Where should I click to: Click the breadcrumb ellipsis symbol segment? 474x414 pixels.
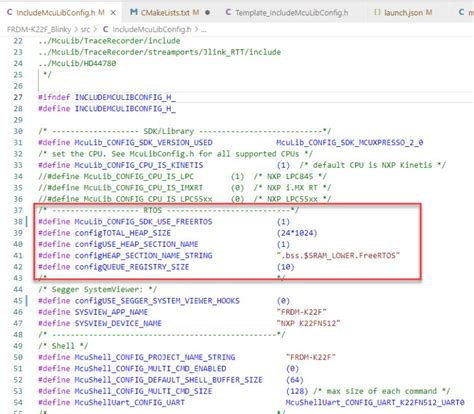pos(204,30)
